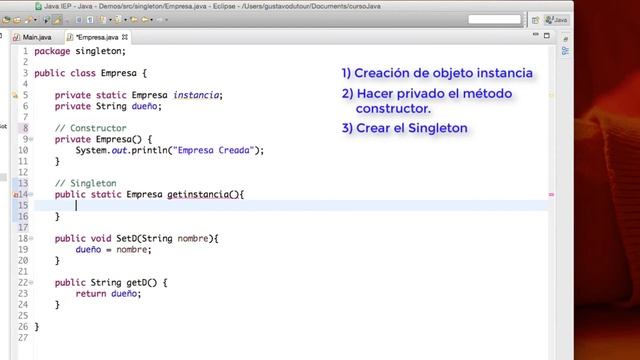Place cursor on empty line 15
Viewport: 640px width, 360px height.
coord(291,205)
